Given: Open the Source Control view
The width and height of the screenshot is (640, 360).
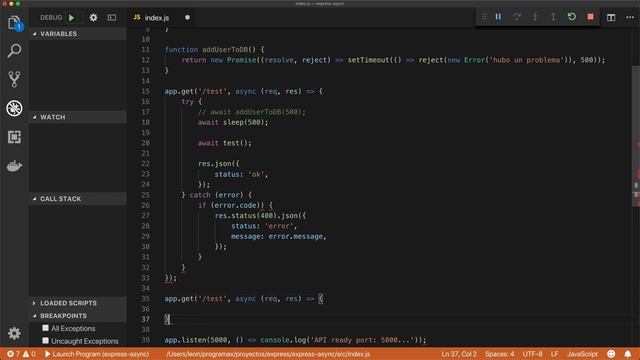Looking at the screenshot, I should pyautogui.click(x=14, y=79).
